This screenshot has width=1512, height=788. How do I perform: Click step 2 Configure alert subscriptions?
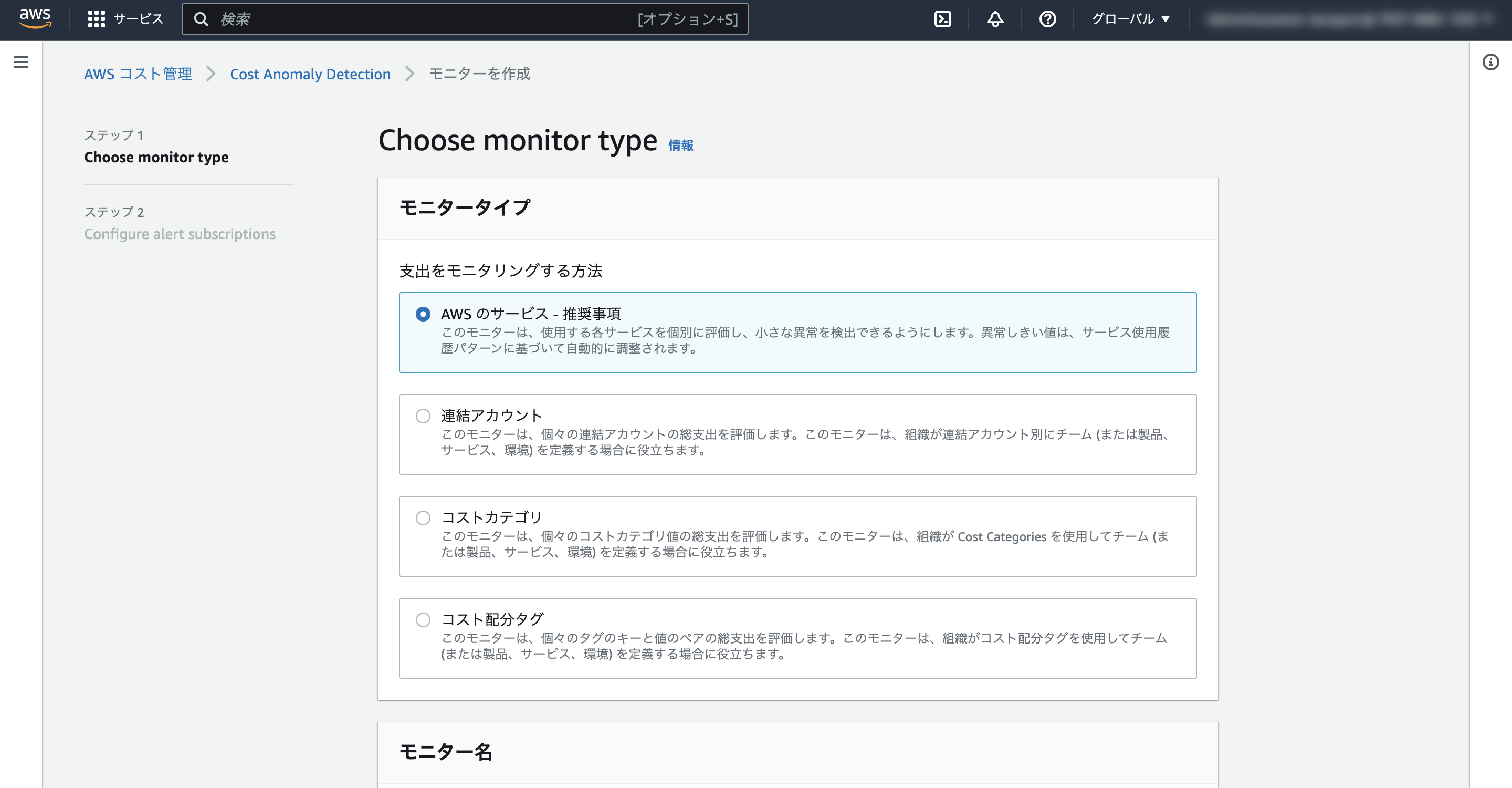(180, 234)
